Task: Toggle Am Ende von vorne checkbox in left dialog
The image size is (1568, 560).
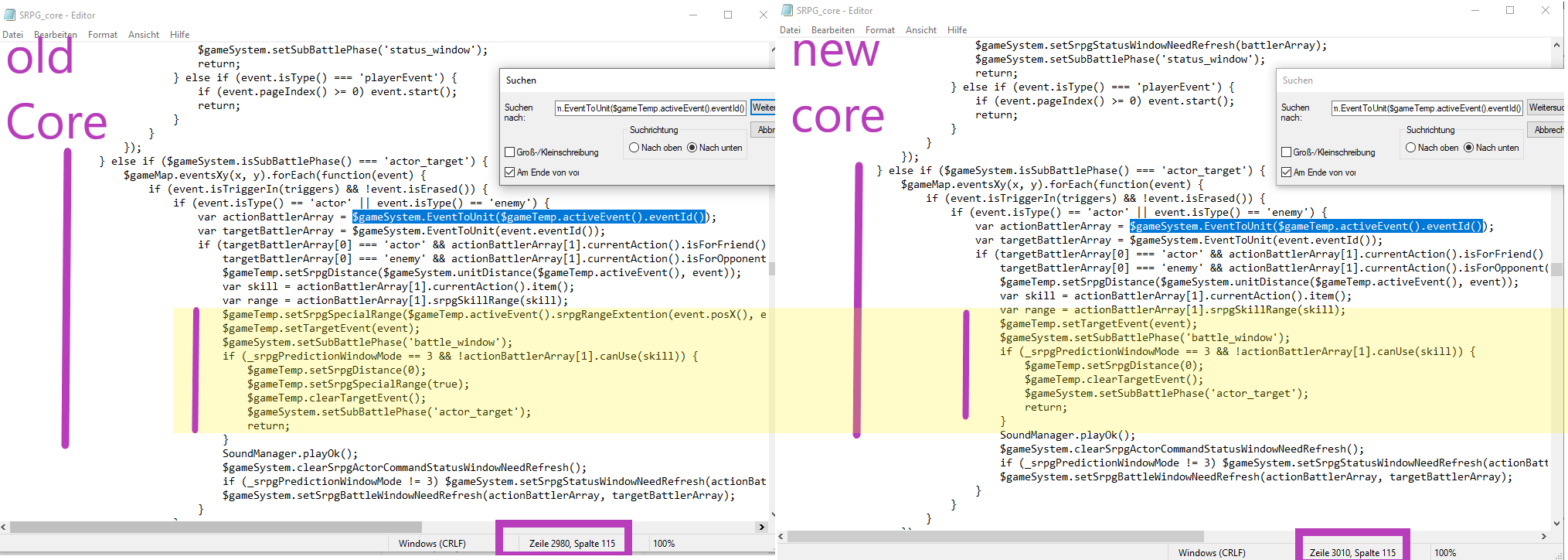Action: click(510, 172)
